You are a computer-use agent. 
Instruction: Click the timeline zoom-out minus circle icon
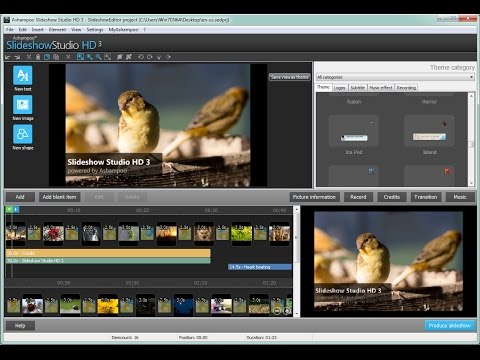pos(277,311)
